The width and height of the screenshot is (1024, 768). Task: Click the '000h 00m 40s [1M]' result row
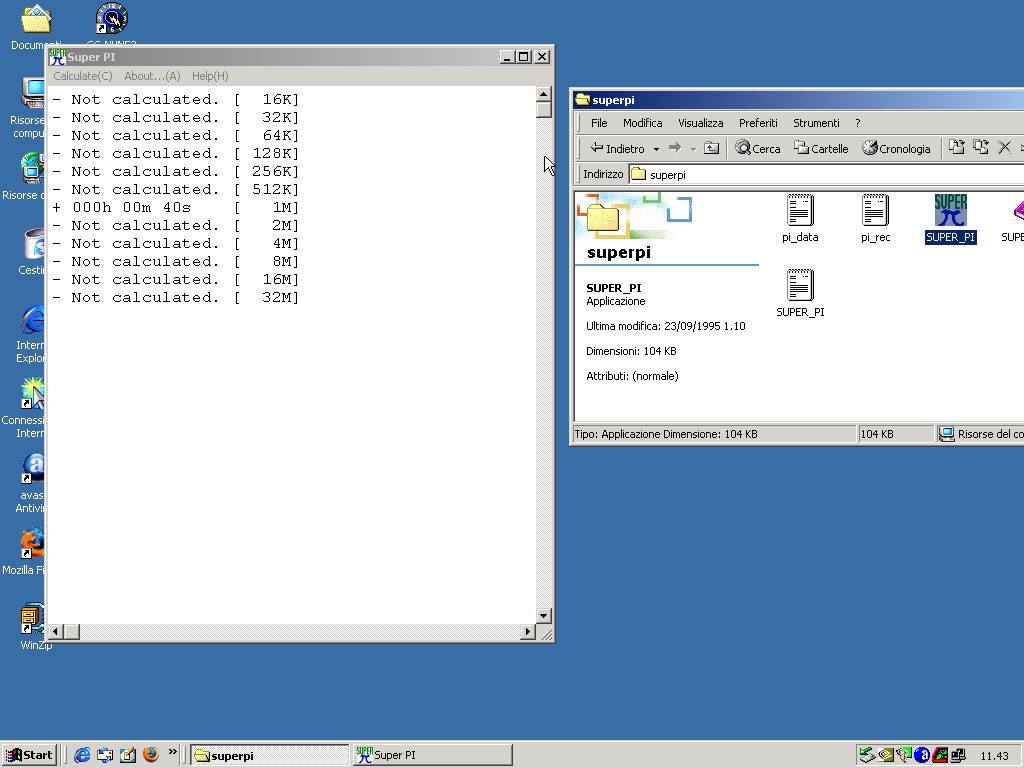tap(175, 208)
